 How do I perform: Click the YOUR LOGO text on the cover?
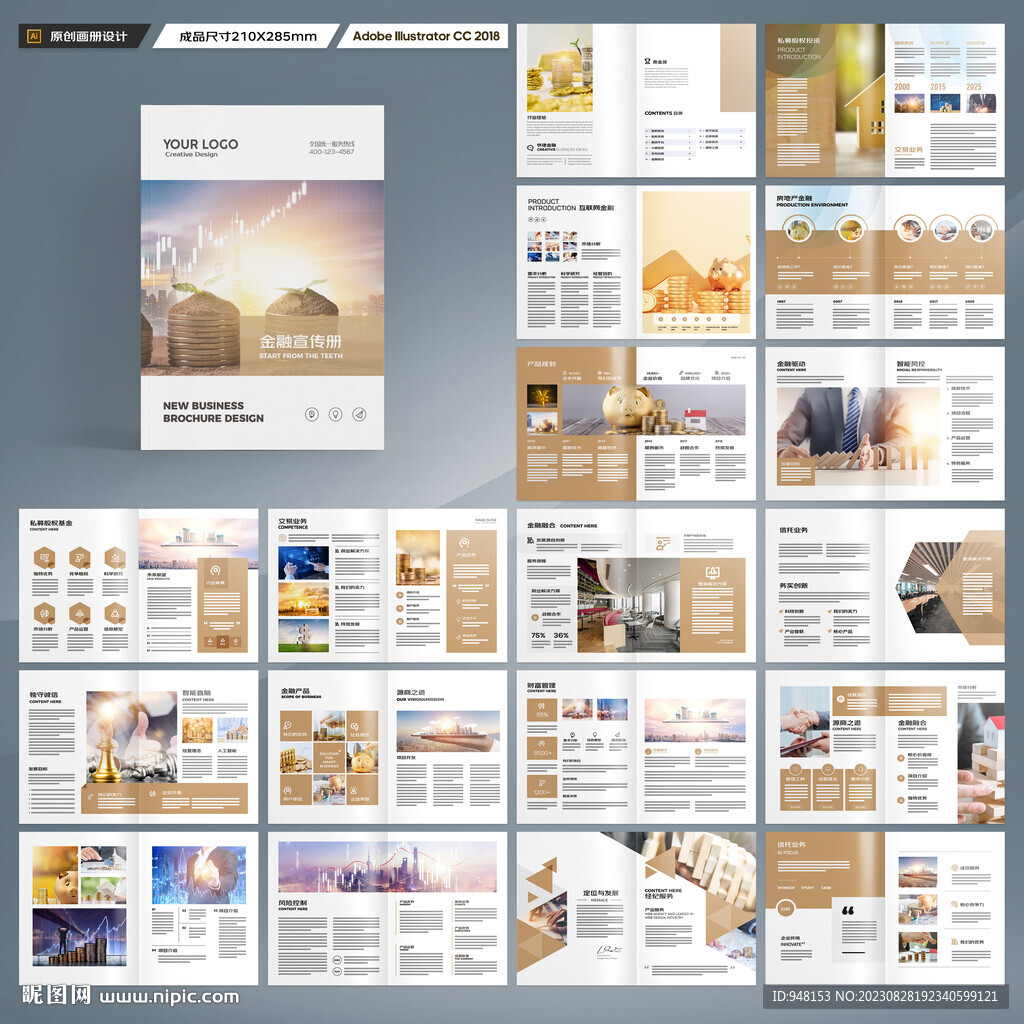(200, 144)
